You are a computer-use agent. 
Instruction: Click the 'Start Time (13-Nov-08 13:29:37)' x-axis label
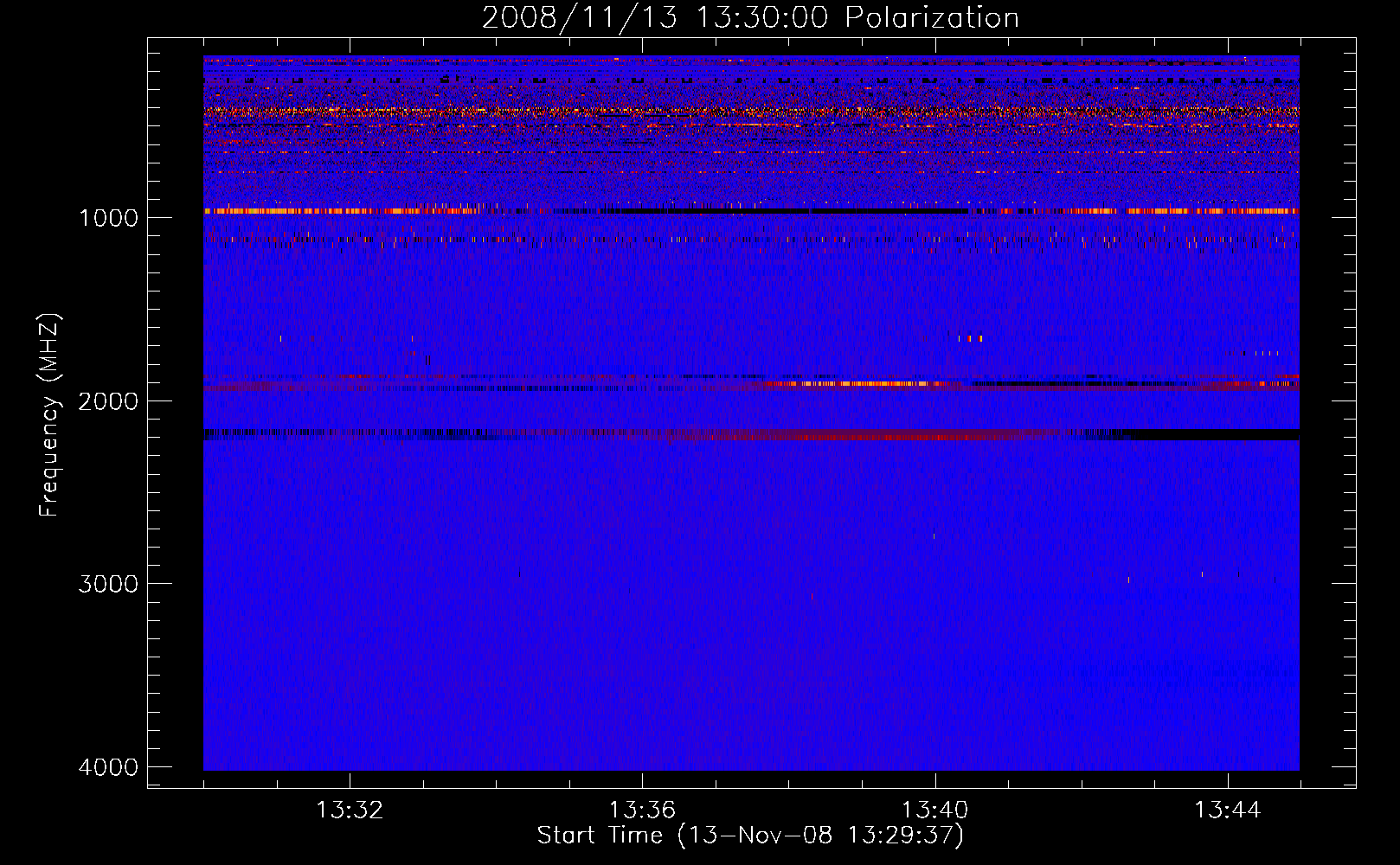[x=750, y=836]
